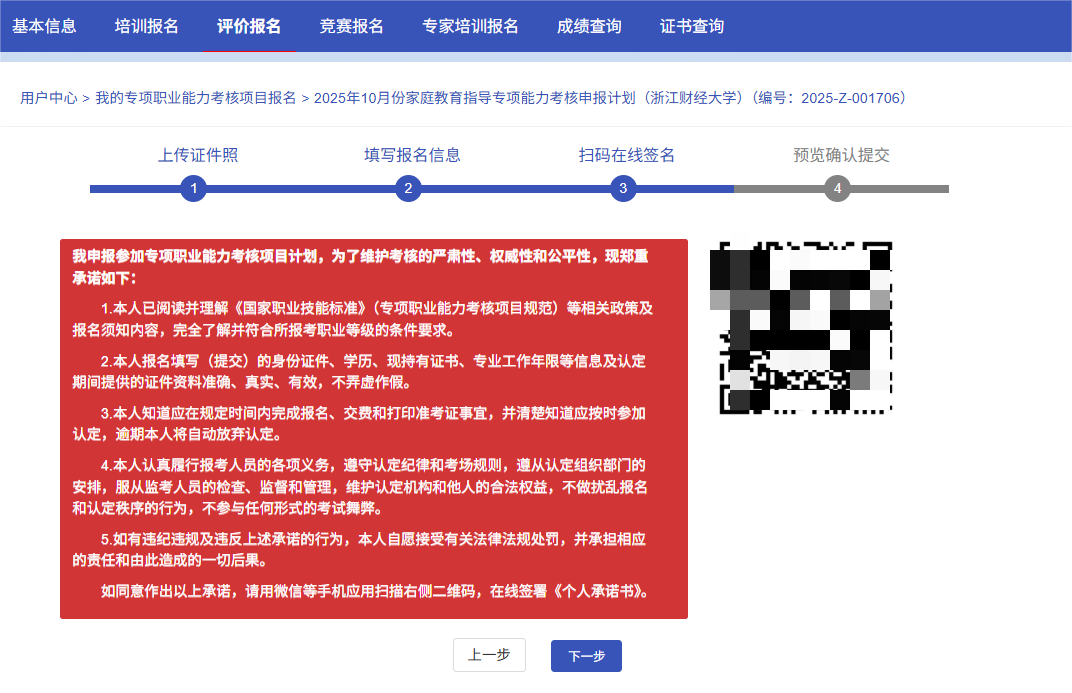Select step 2 circle marker
This screenshot has width=1072, height=693.
408,188
